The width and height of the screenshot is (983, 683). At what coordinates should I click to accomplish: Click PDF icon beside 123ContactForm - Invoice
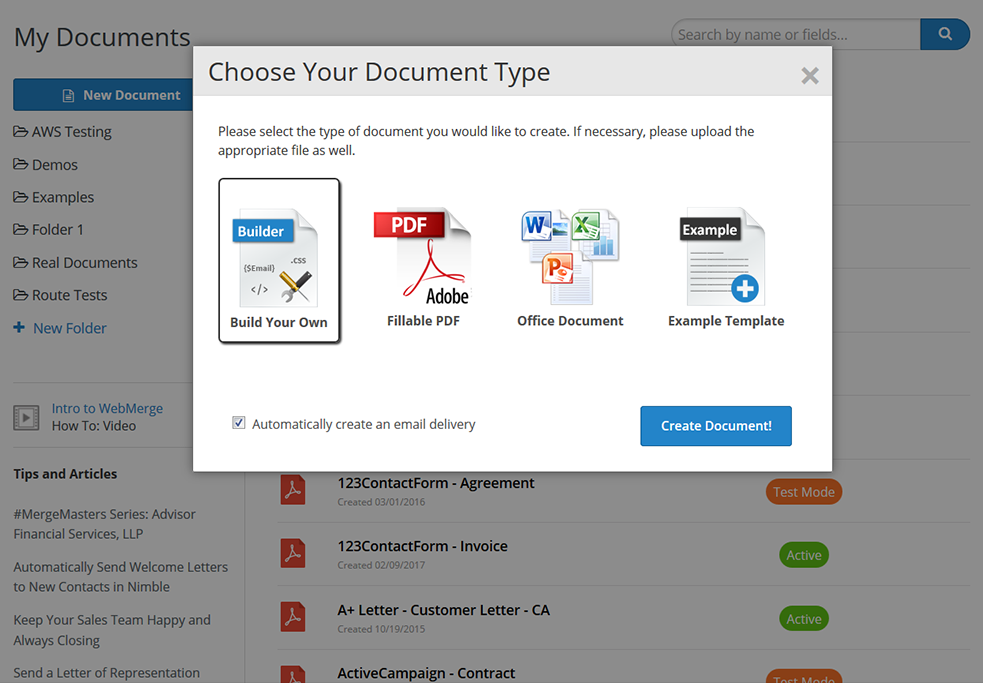coord(292,554)
